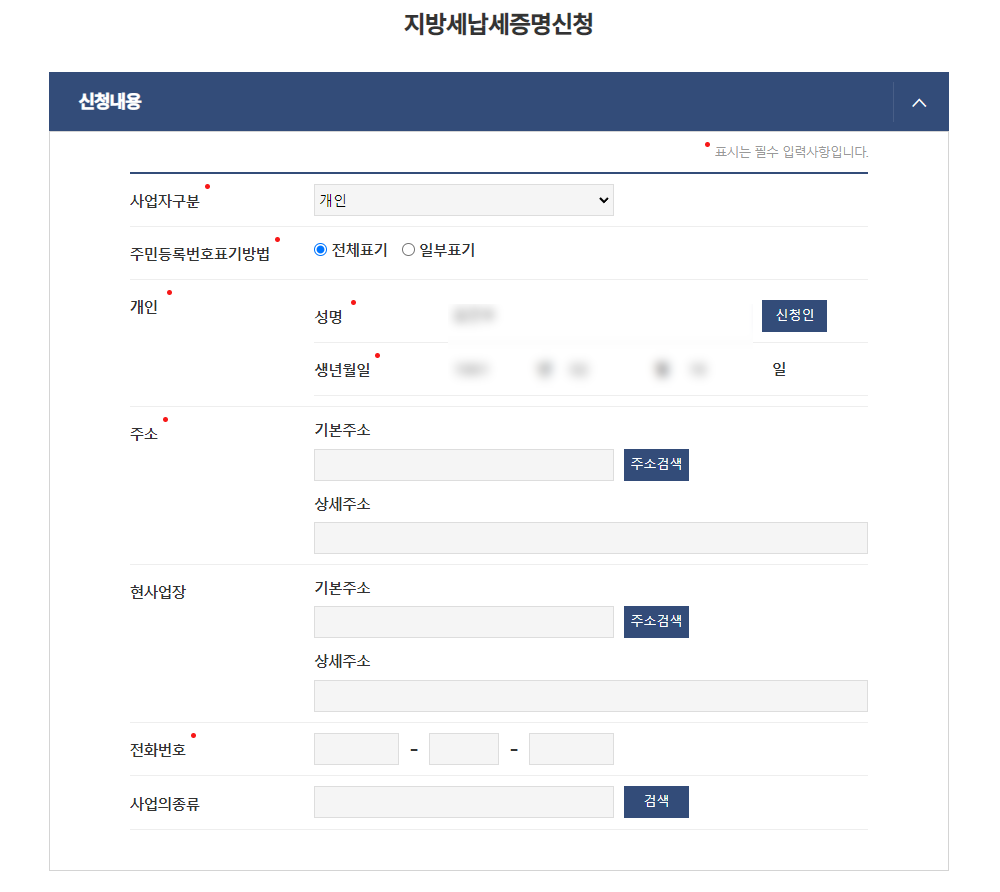The height and width of the screenshot is (892, 1000).
Task: Select the middle phone number field
Action: [463, 748]
